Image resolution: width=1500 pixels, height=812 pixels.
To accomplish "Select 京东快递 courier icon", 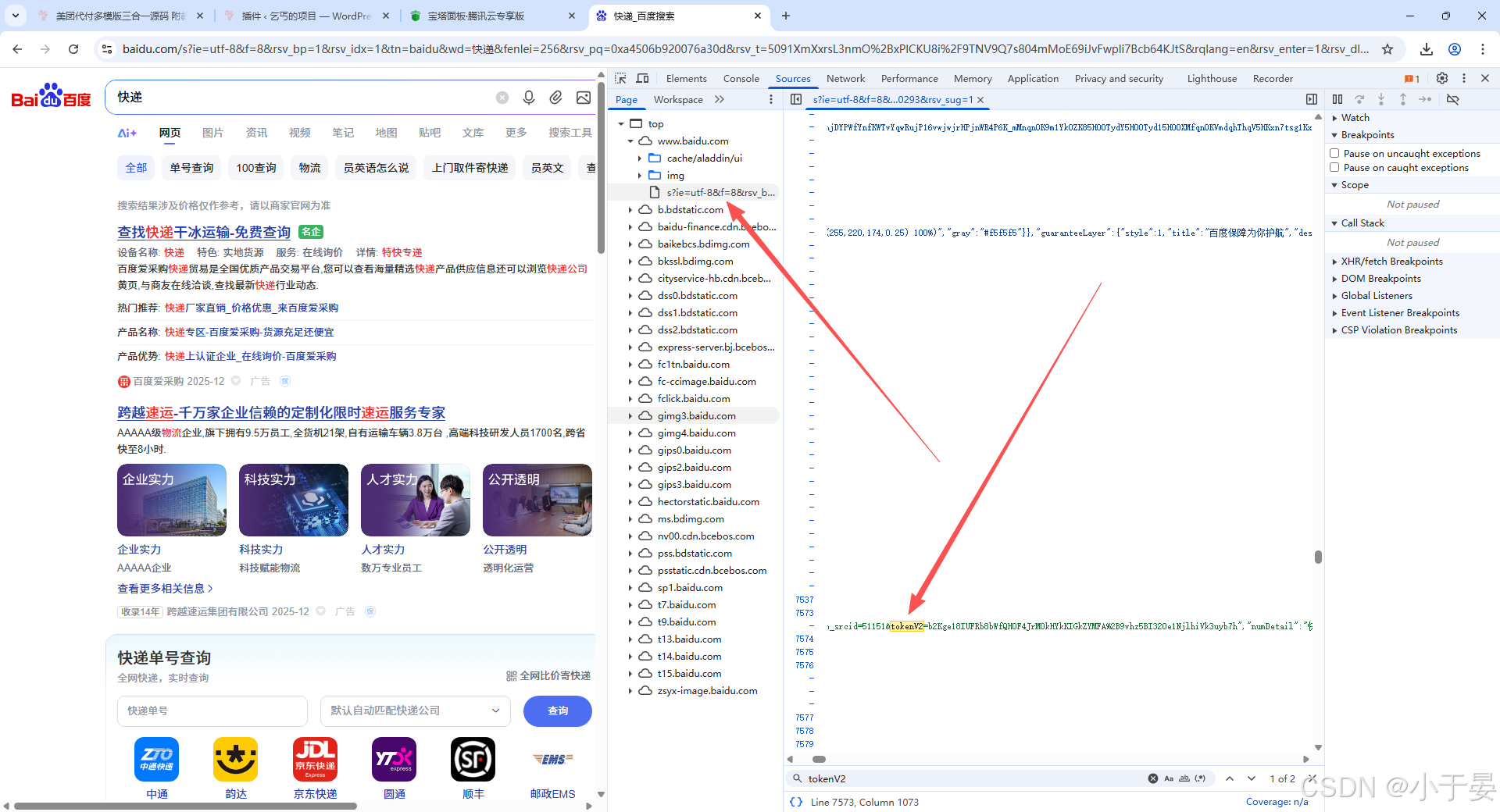I will (315, 759).
